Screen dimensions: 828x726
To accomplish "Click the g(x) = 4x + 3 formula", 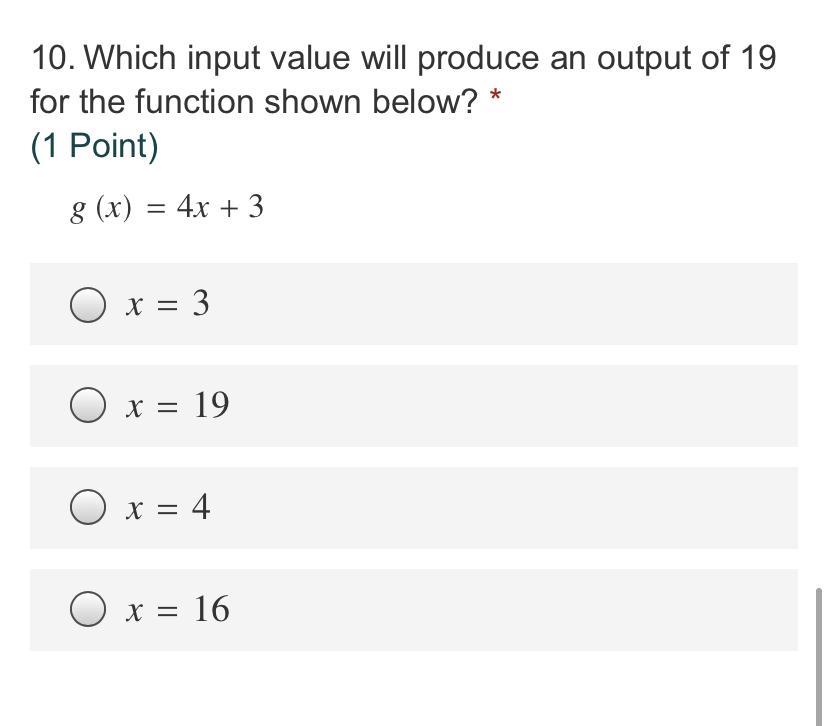I will pyautogui.click(x=167, y=208).
